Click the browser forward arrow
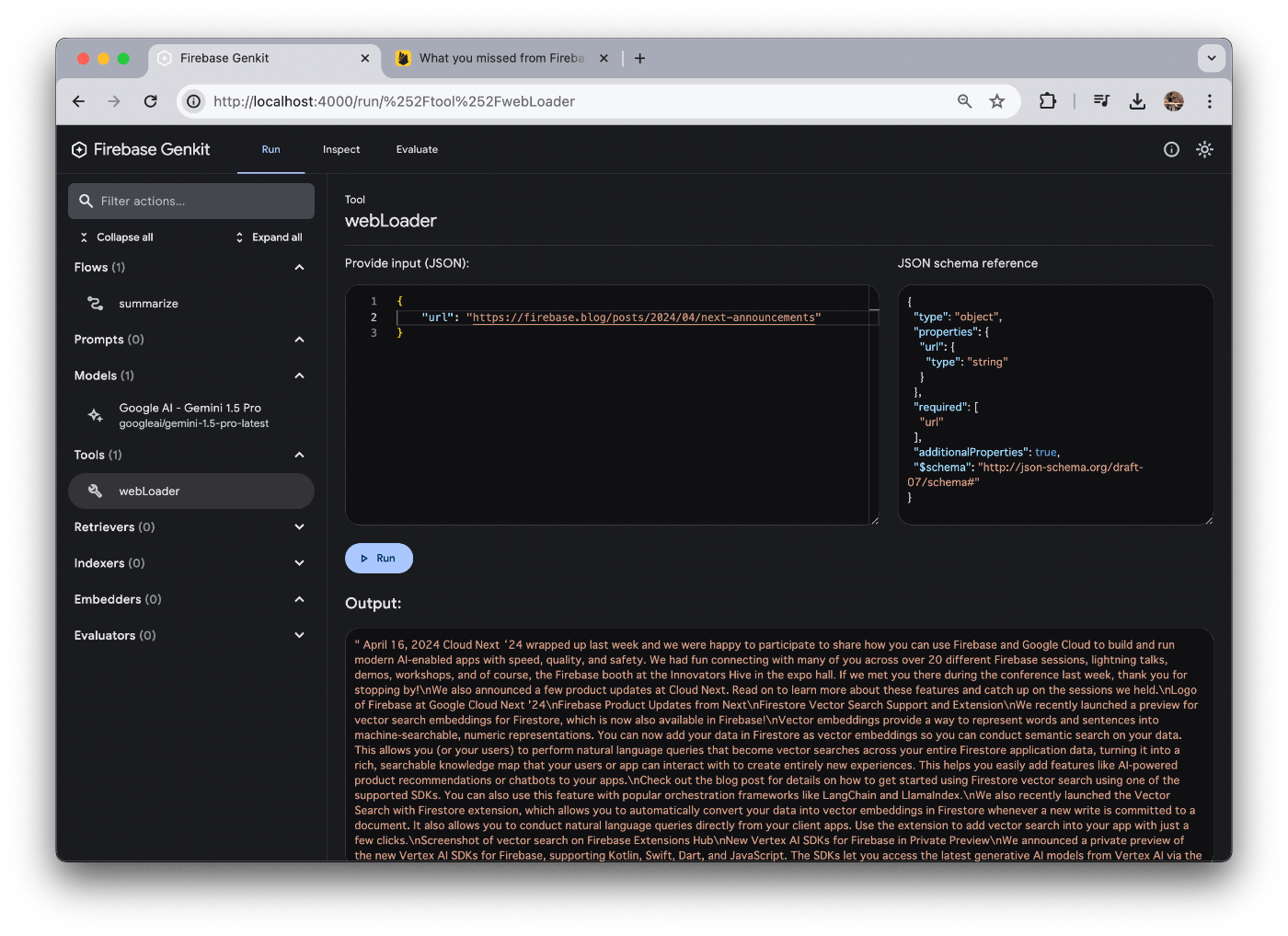The height and width of the screenshot is (936, 1288). (114, 101)
